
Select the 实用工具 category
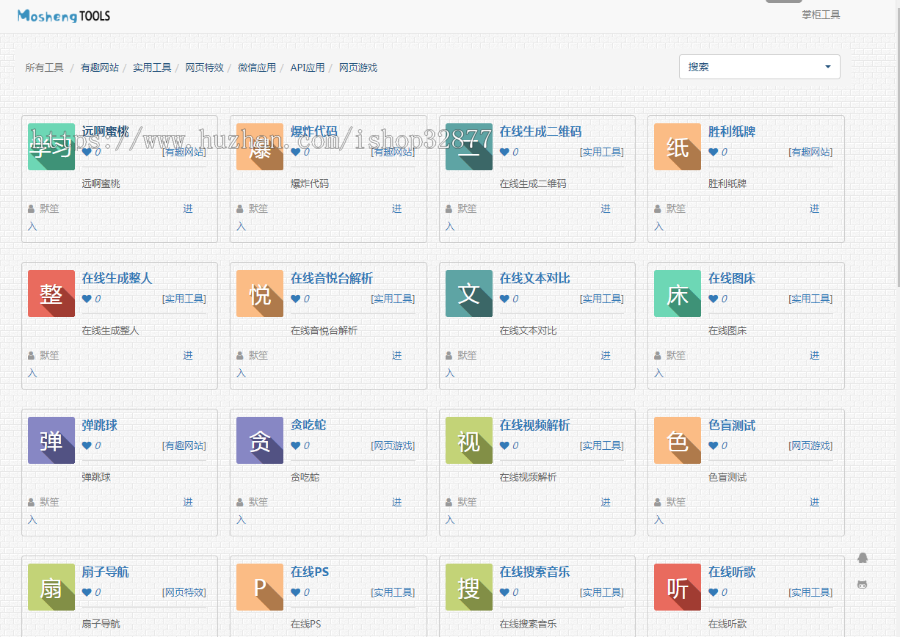coord(152,68)
